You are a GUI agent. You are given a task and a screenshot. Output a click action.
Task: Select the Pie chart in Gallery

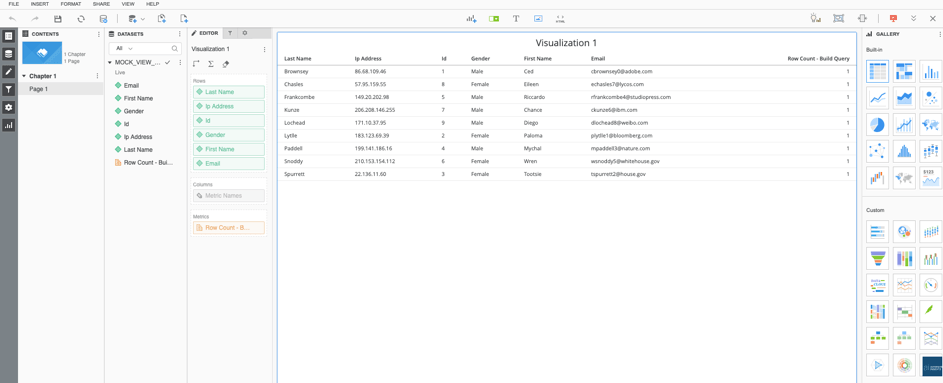[x=877, y=125]
